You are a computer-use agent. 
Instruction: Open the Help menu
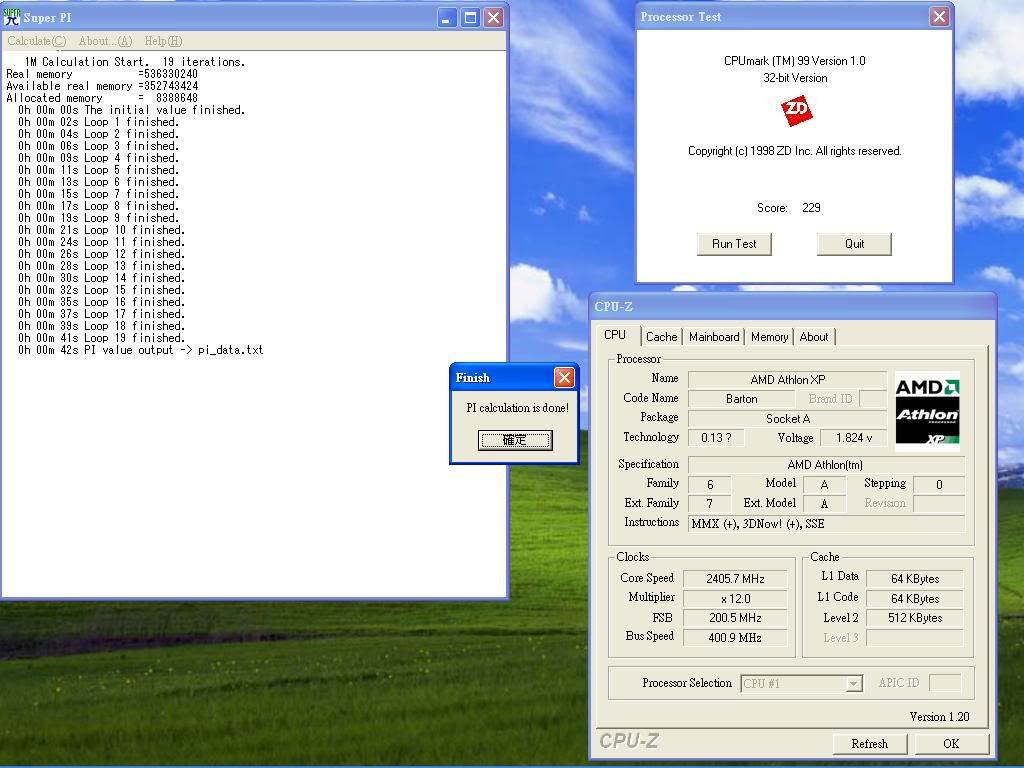(x=163, y=41)
